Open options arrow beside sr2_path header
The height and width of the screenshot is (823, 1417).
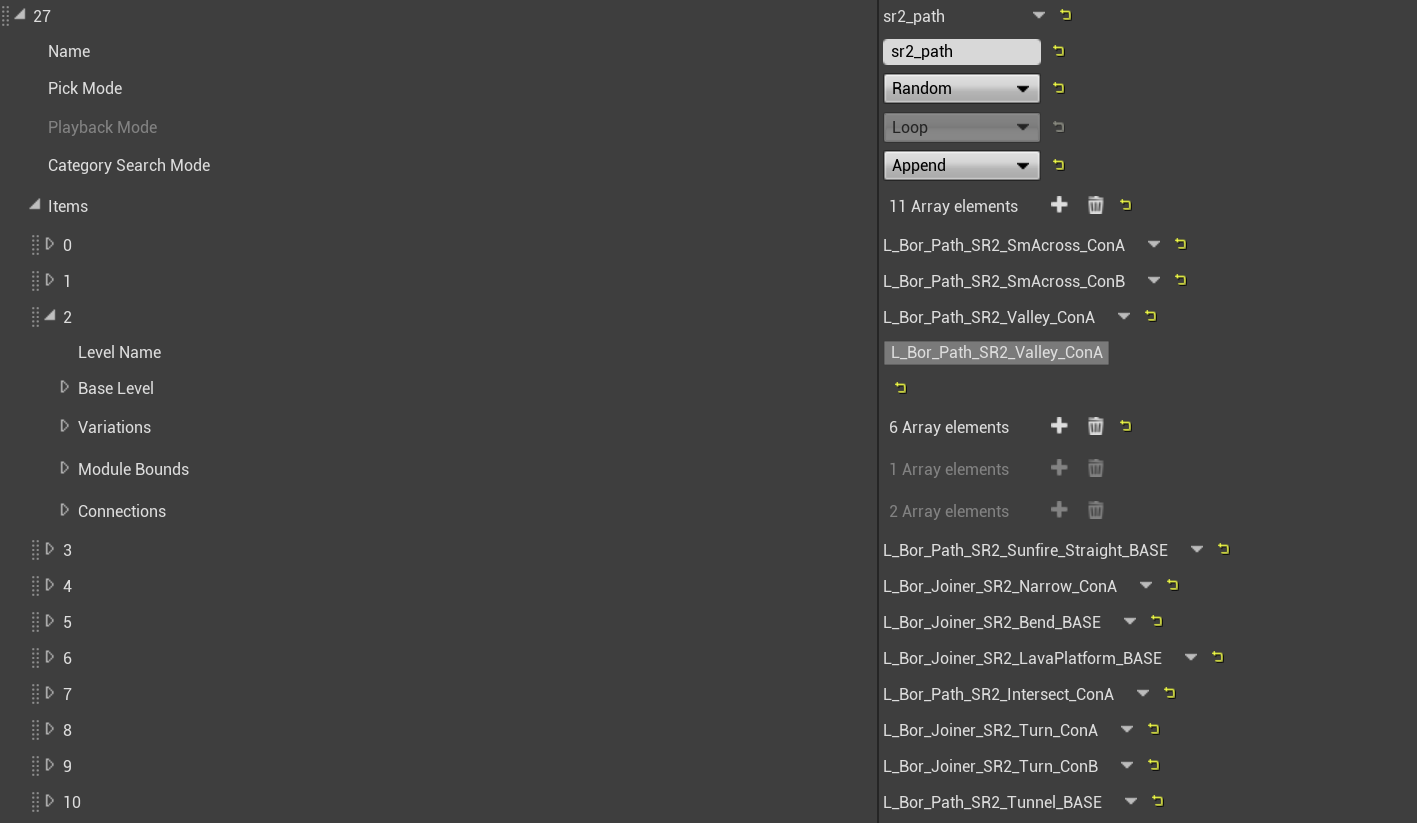(x=1039, y=15)
